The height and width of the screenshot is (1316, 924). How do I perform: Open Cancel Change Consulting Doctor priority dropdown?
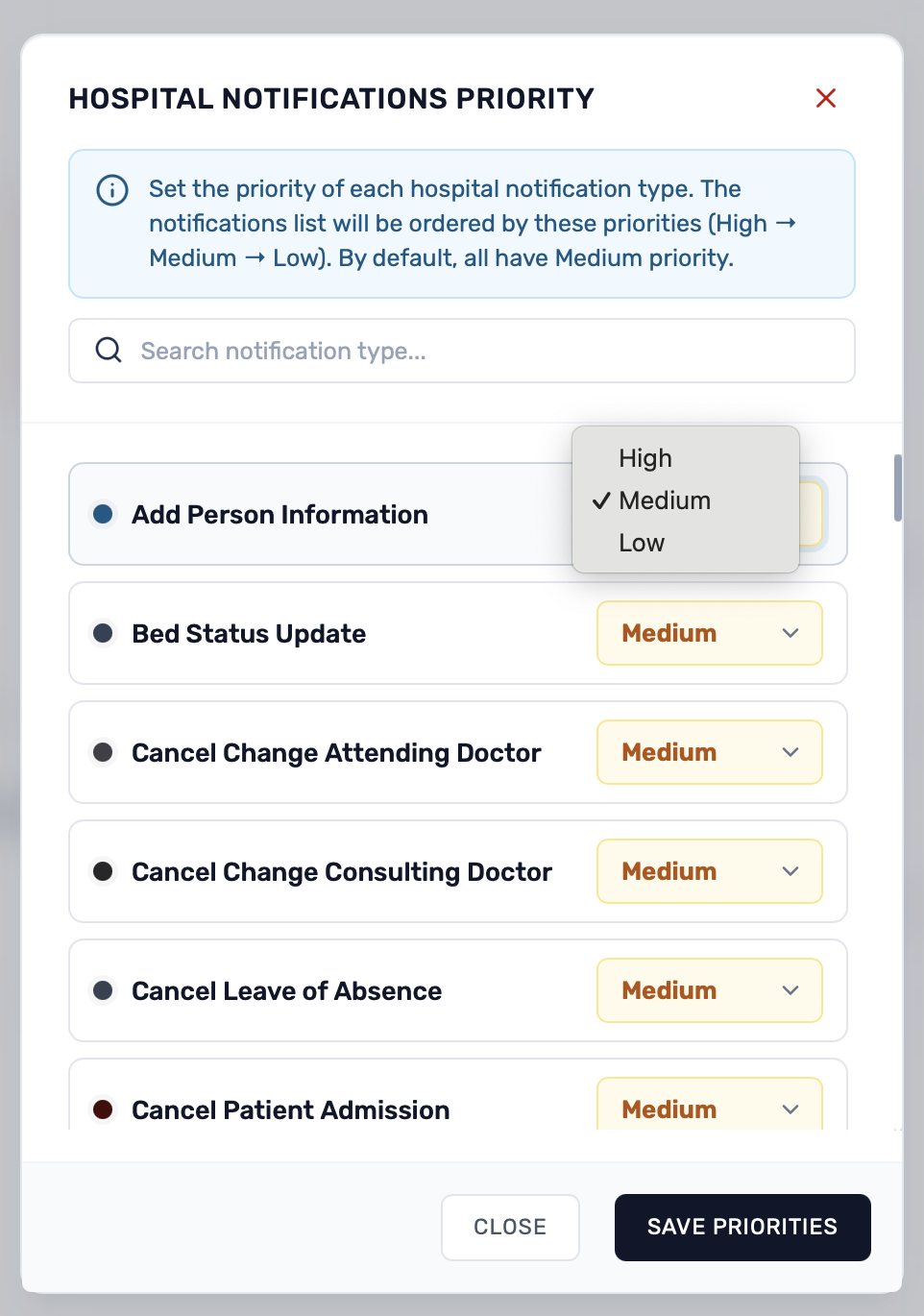710,871
